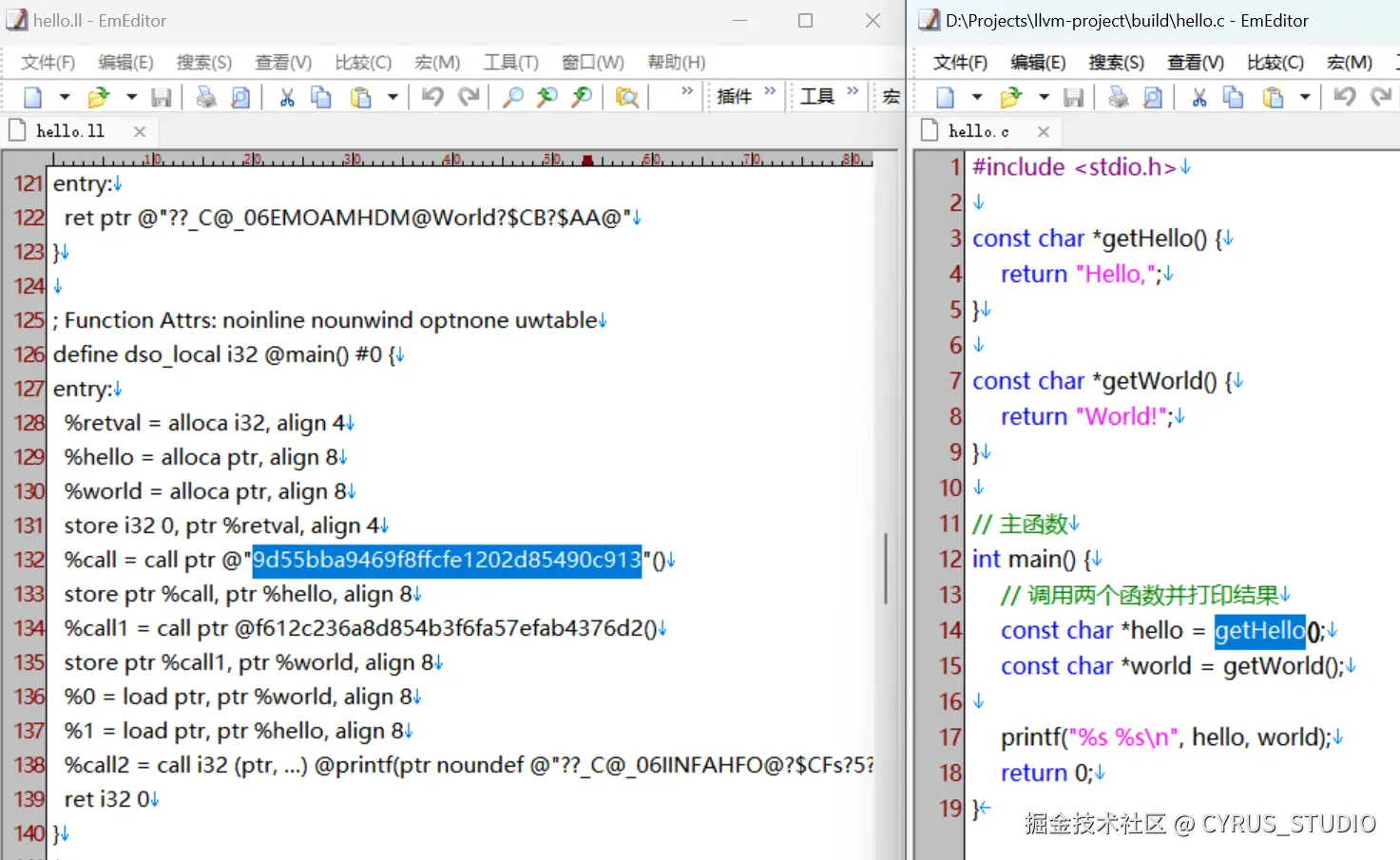1400x860 pixels.
Task: Click Undo arrow in hello.c window
Action: tap(1345, 96)
